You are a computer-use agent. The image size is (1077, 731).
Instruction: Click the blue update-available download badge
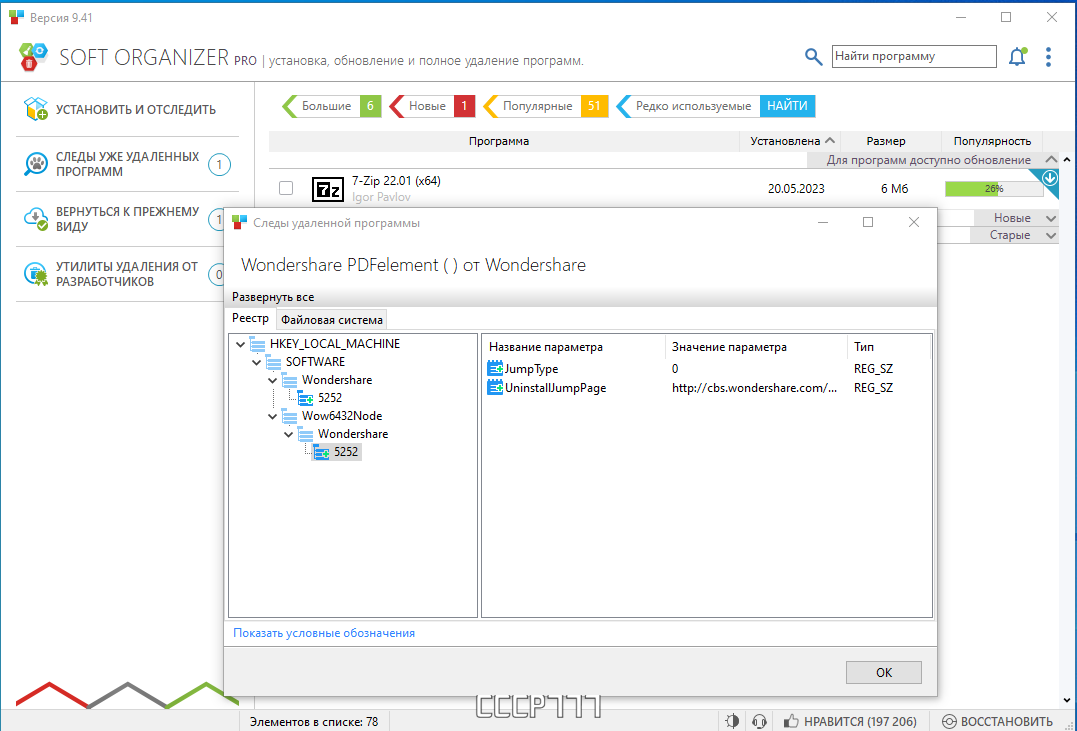(1050, 179)
